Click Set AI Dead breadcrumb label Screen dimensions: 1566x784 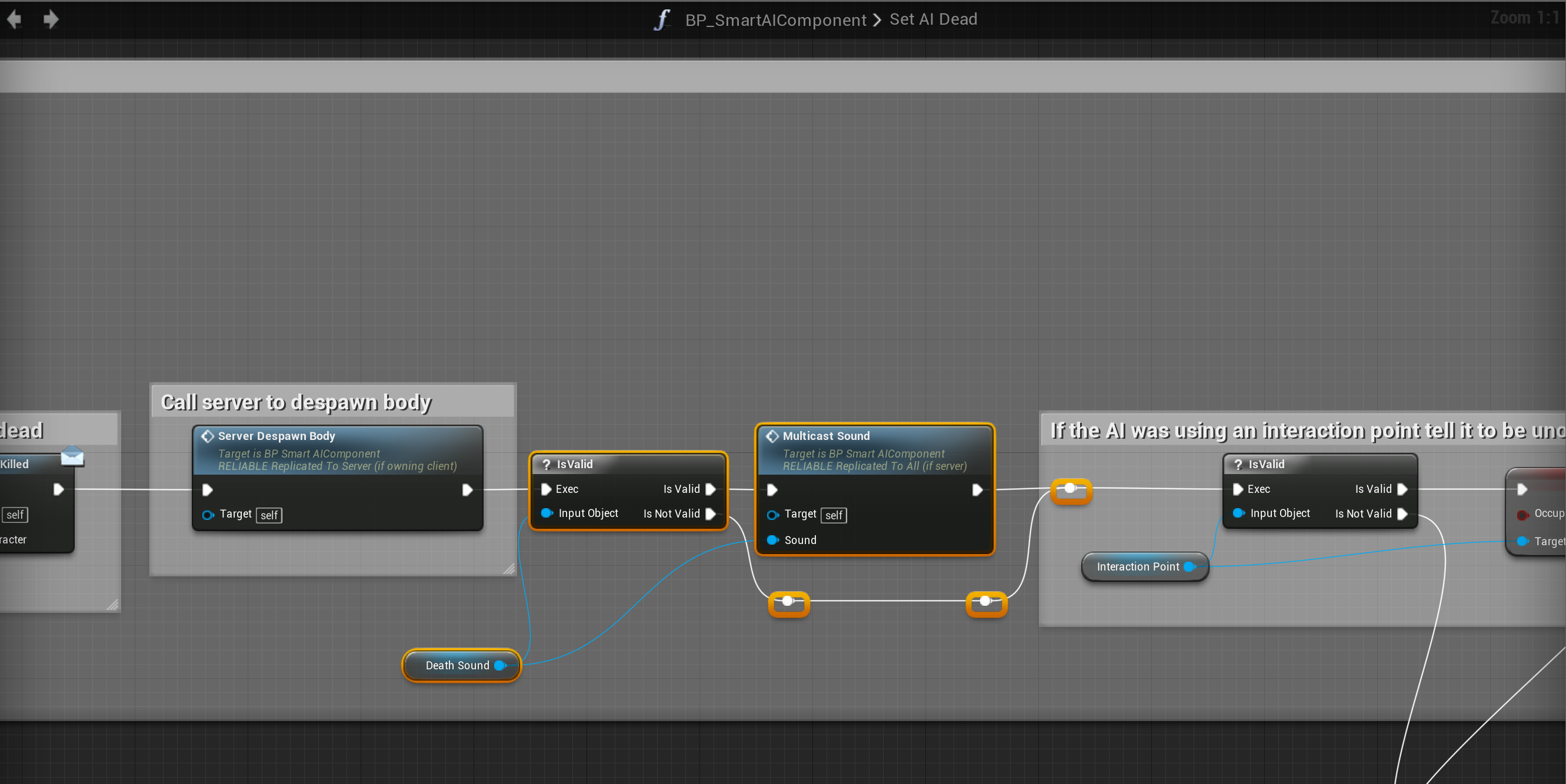[933, 19]
